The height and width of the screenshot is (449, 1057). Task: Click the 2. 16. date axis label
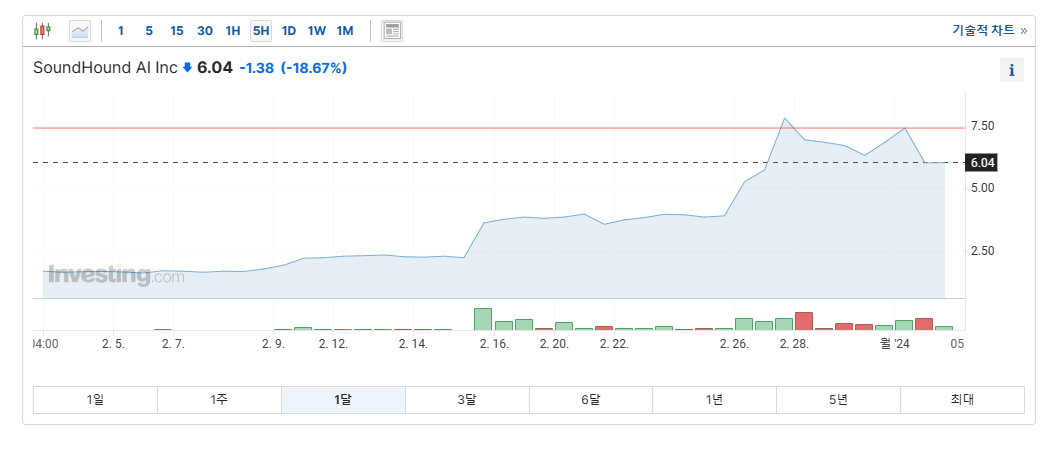click(493, 344)
